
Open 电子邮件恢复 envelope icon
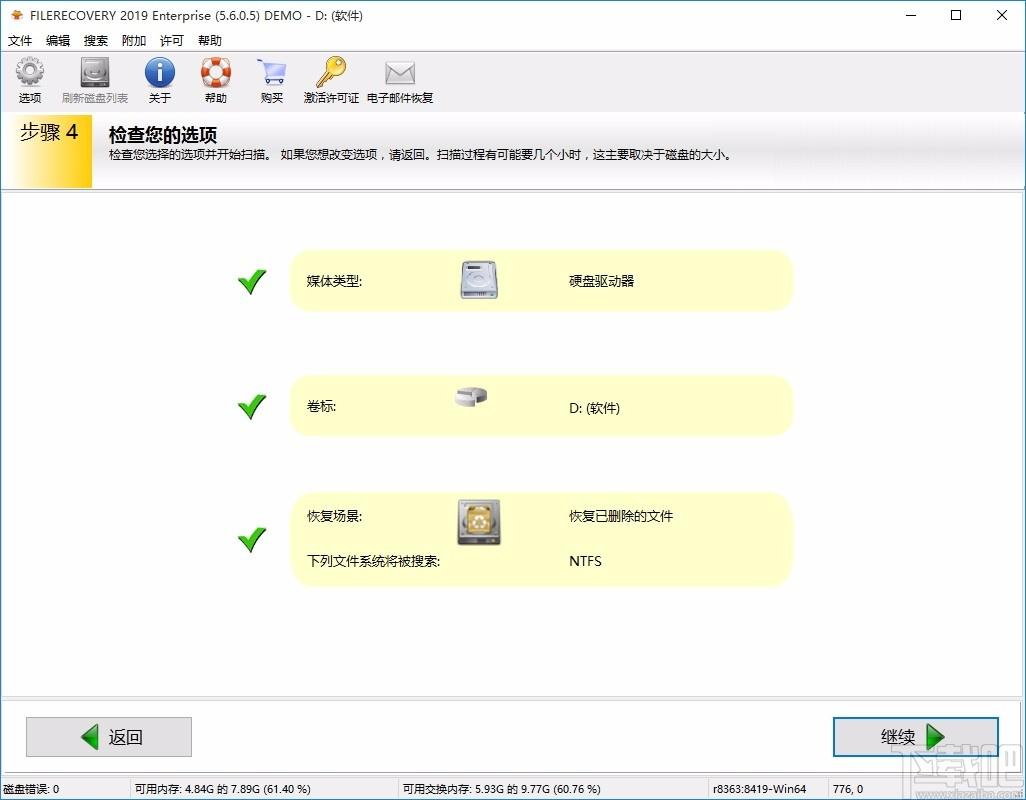[400, 73]
